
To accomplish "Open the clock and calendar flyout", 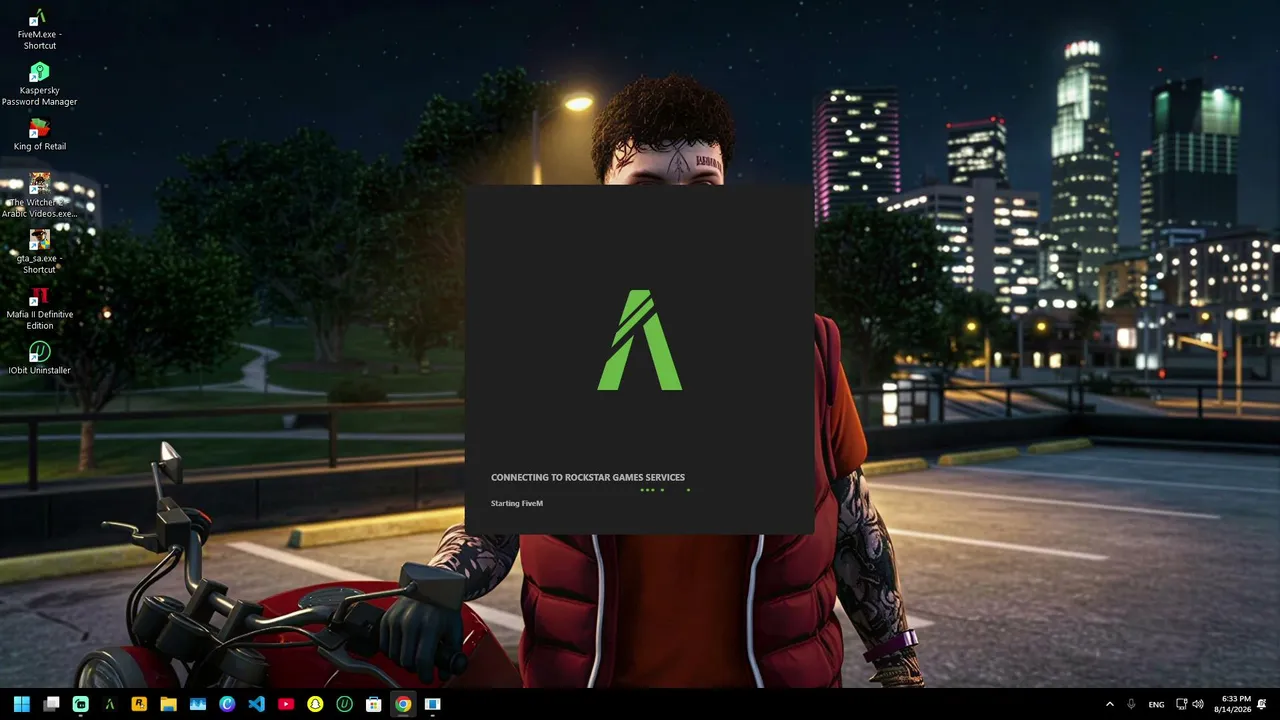I will [x=1232, y=704].
